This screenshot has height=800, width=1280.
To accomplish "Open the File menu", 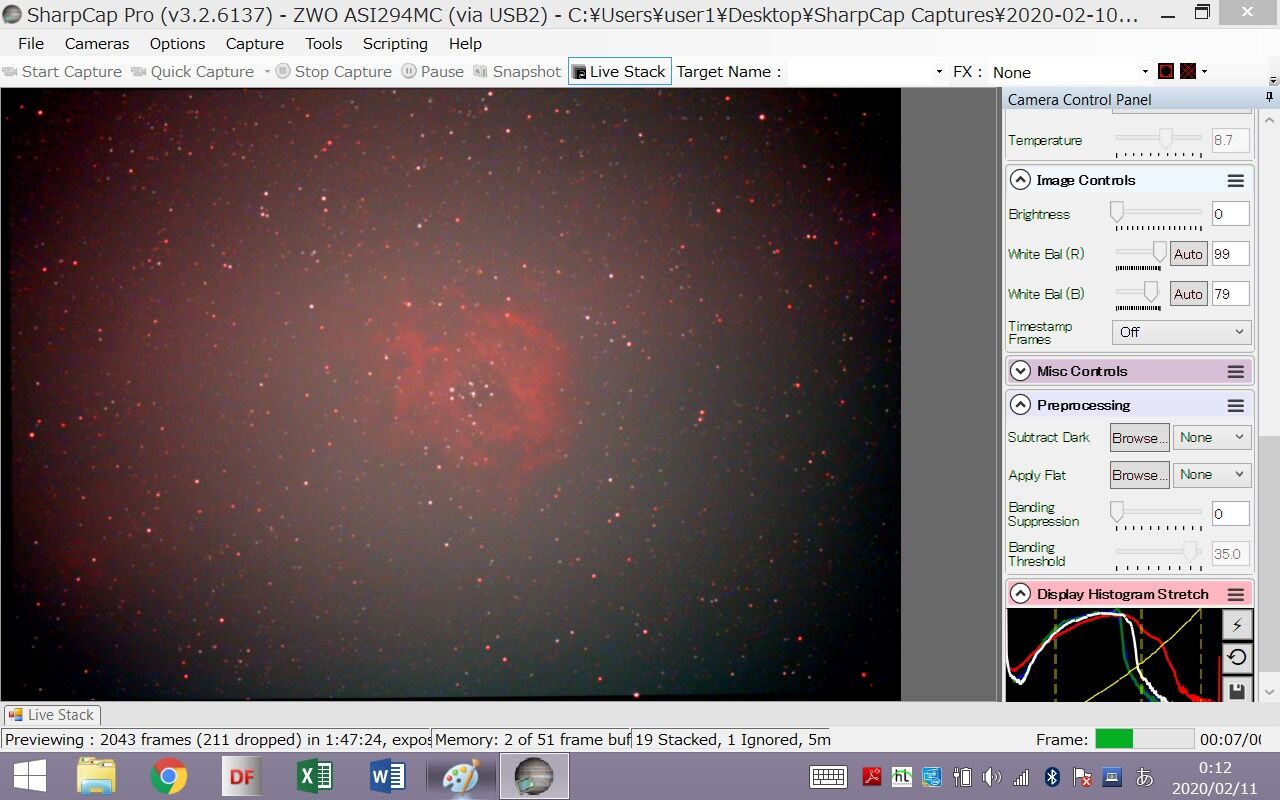I will (x=31, y=44).
